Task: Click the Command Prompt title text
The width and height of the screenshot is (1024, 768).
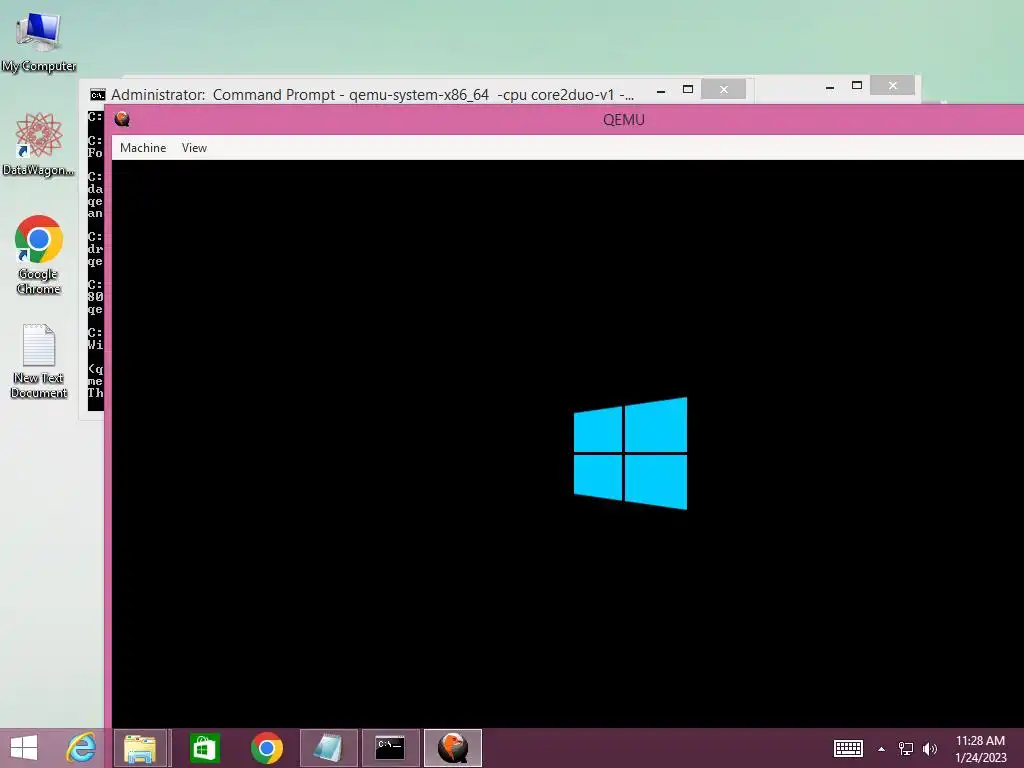Action: click(372, 95)
